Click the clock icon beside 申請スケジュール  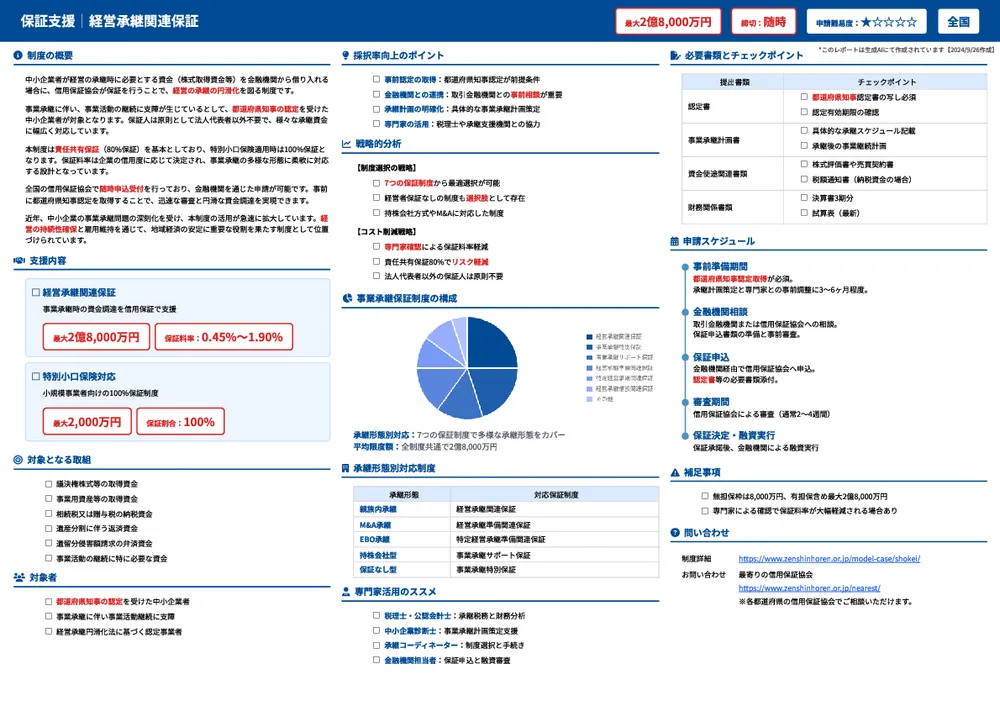click(x=674, y=241)
